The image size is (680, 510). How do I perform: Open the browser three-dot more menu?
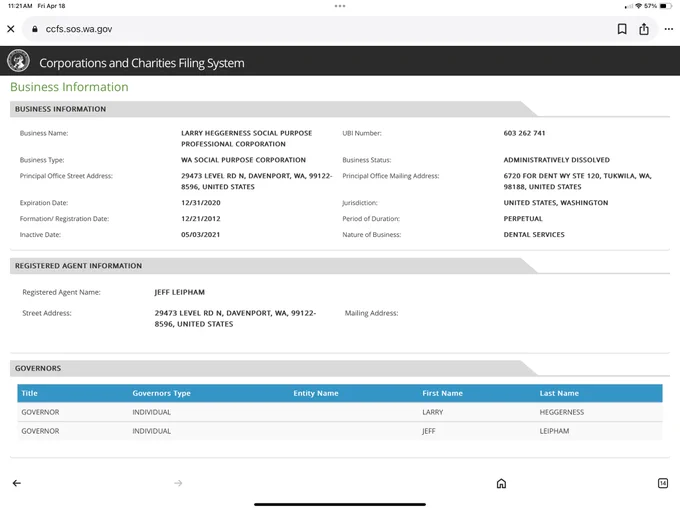coord(669,29)
